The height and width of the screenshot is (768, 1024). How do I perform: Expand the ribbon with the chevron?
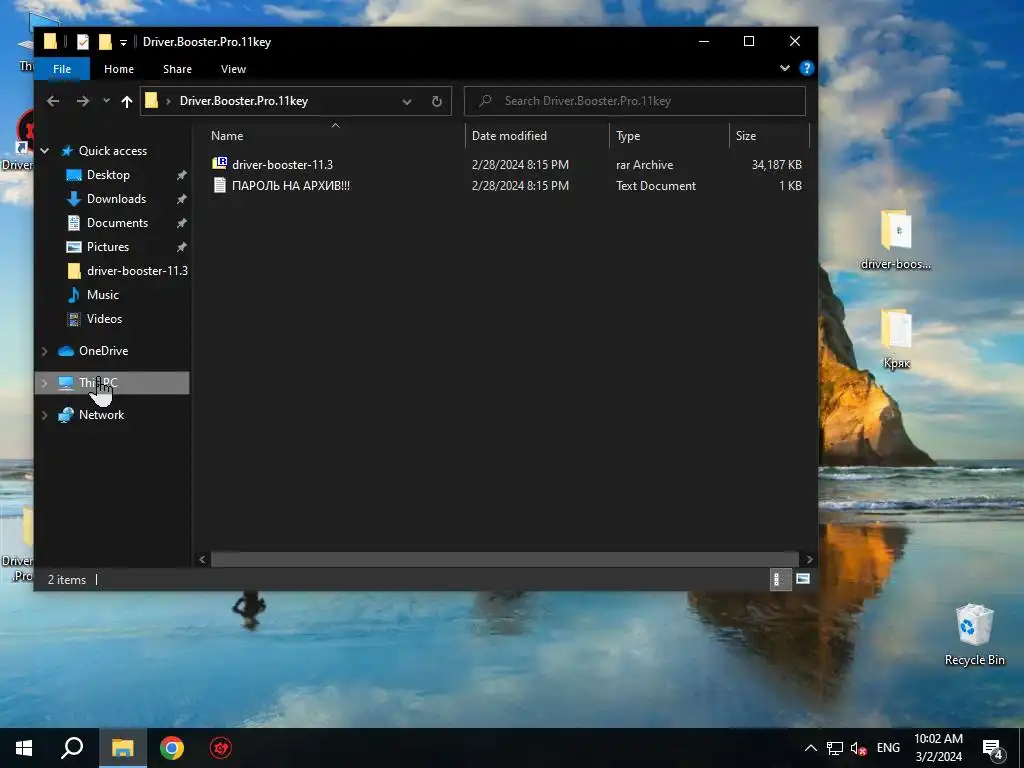(784, 68)
